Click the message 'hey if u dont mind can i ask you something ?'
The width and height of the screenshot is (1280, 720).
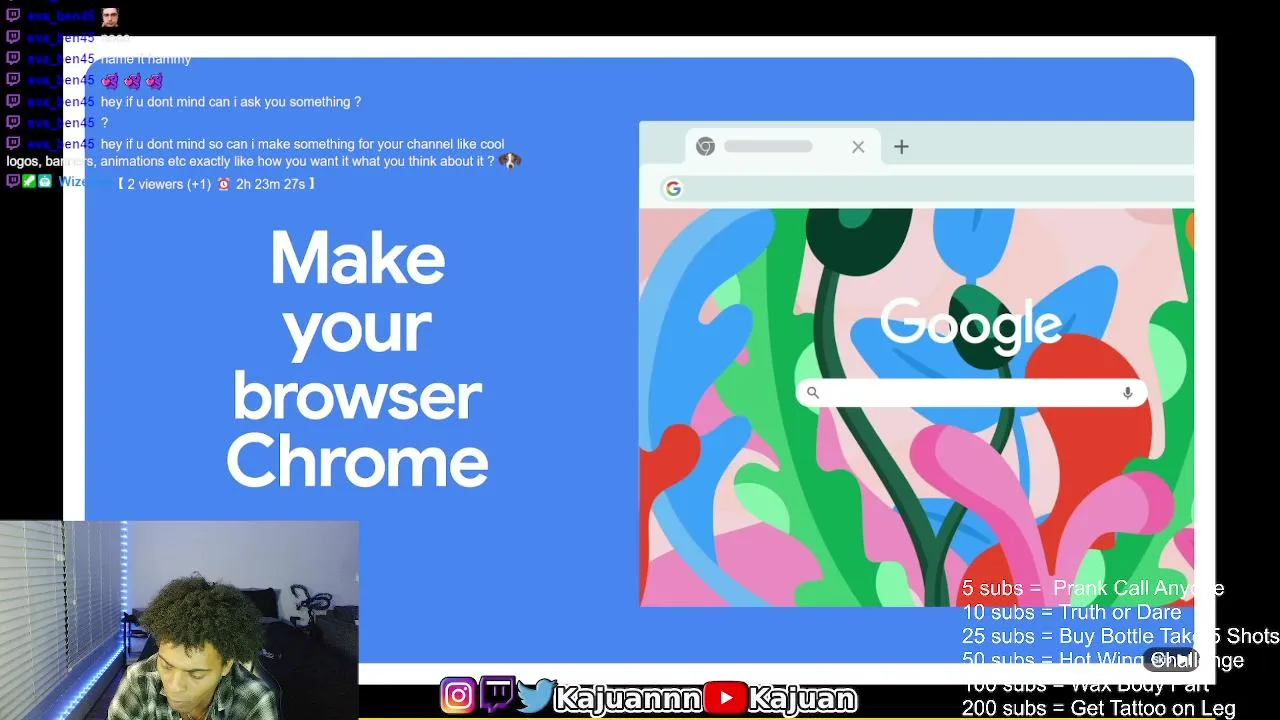231,102
